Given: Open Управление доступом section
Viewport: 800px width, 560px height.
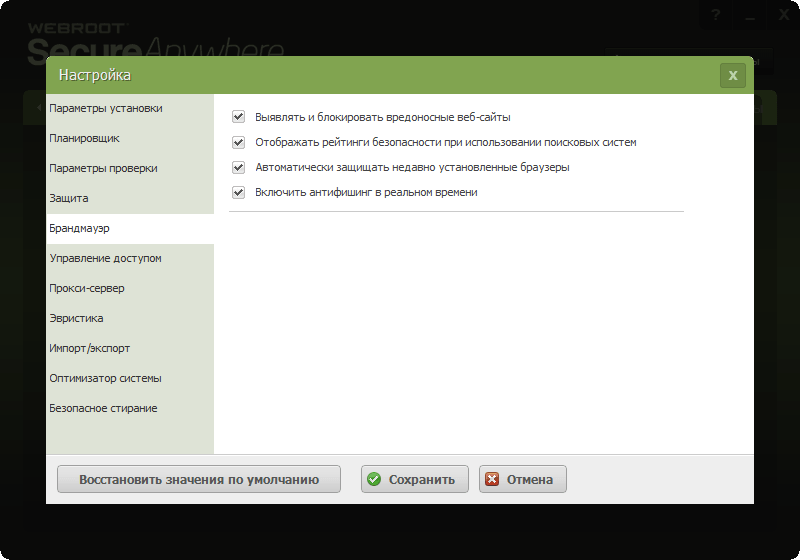Looking at the screenshot, I should 130,259.
